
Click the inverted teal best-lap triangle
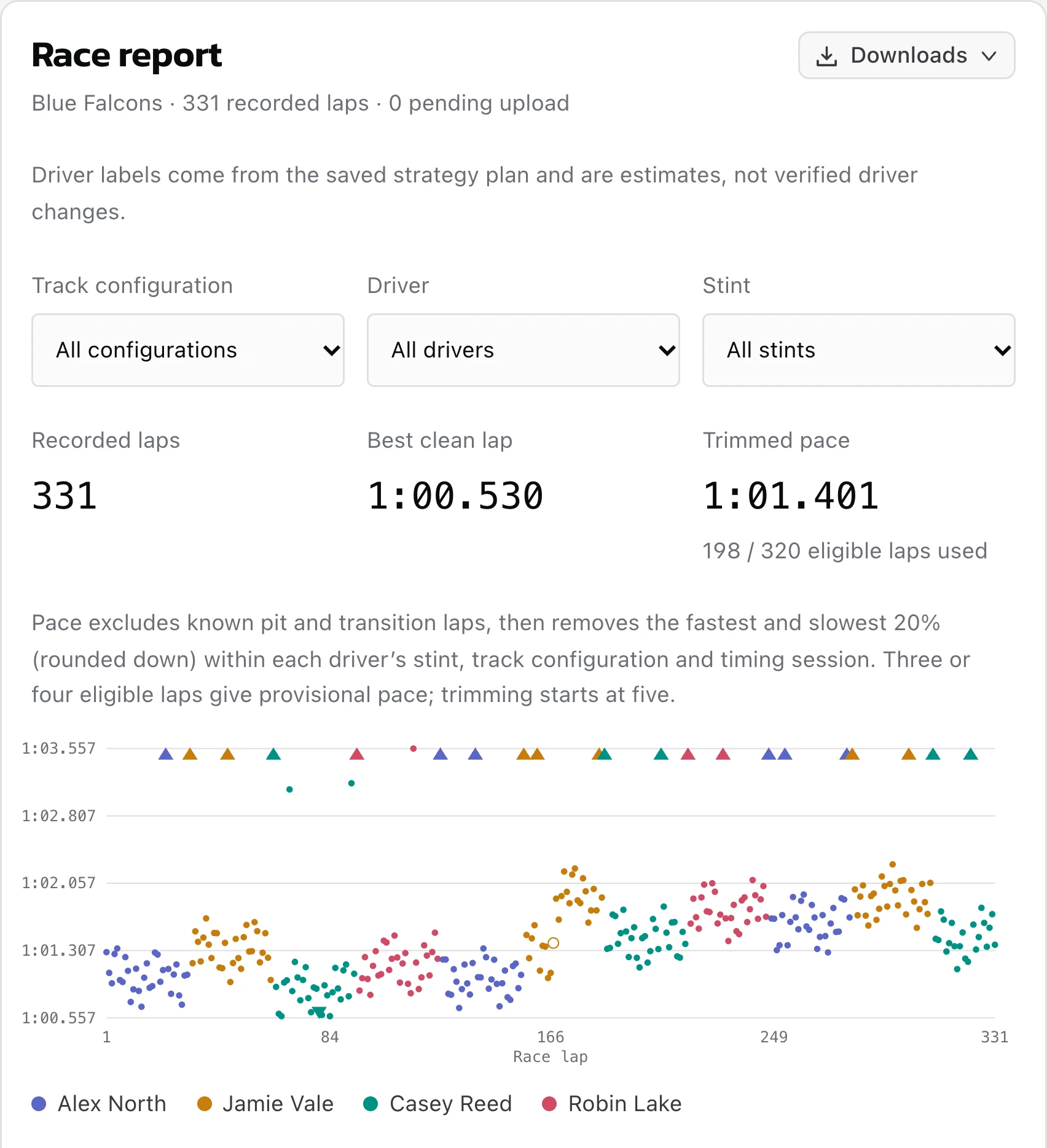(x=320, y=1012)
